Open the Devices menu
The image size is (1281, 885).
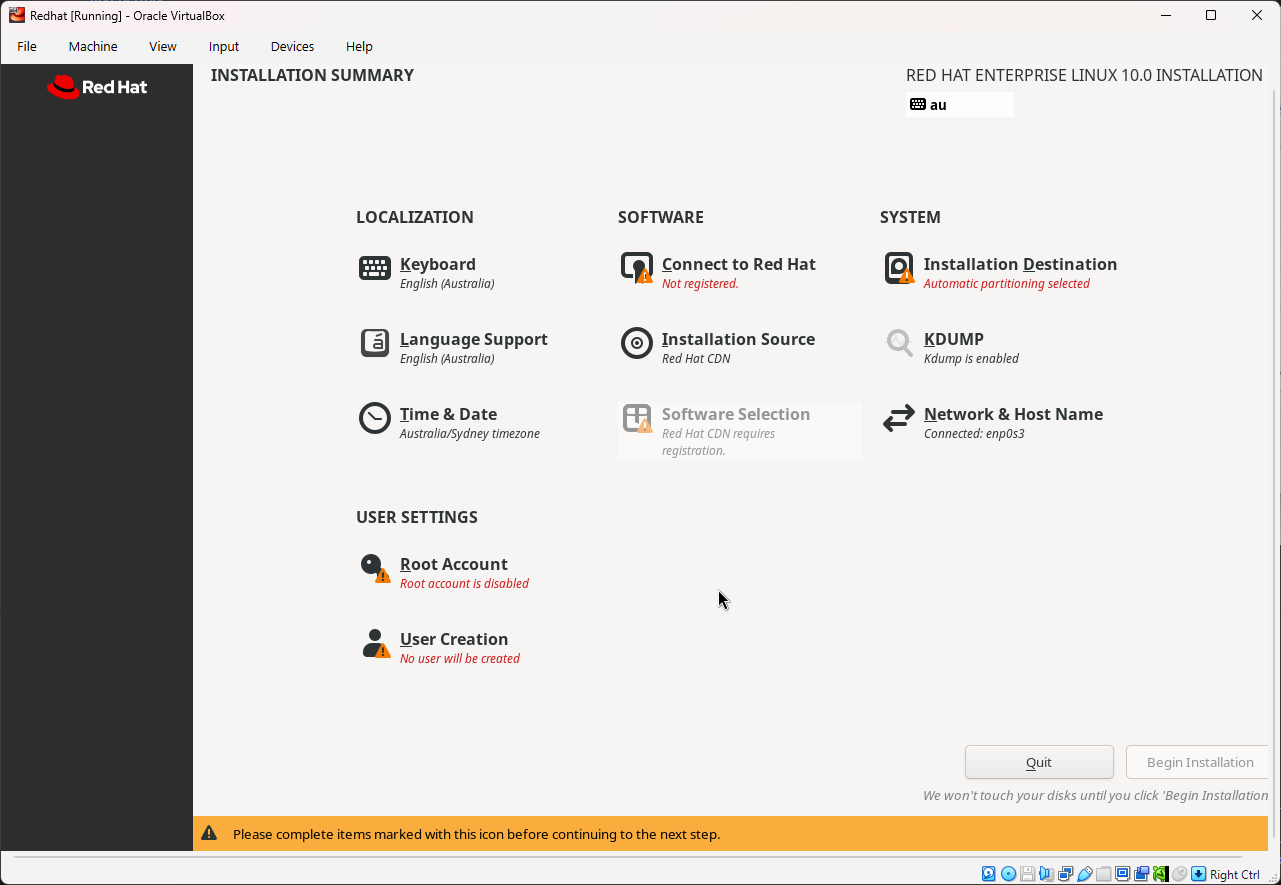[292, 46]
